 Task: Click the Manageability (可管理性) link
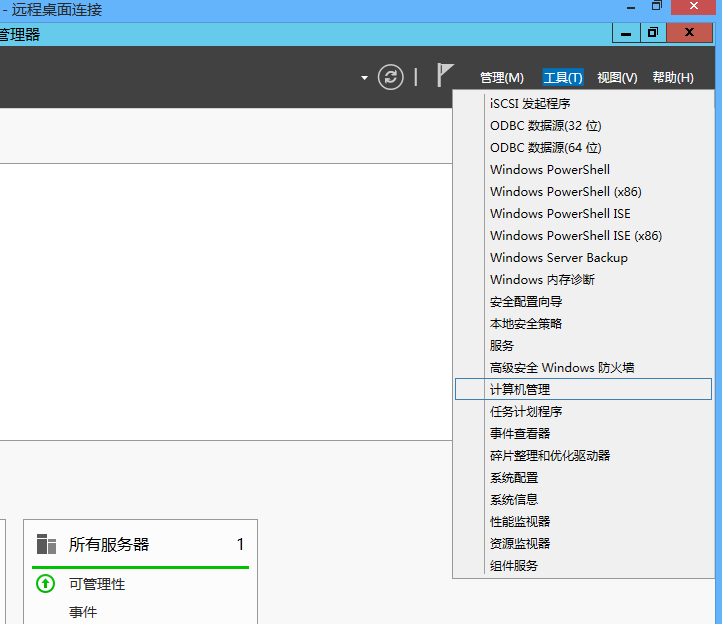coord(97,584)
